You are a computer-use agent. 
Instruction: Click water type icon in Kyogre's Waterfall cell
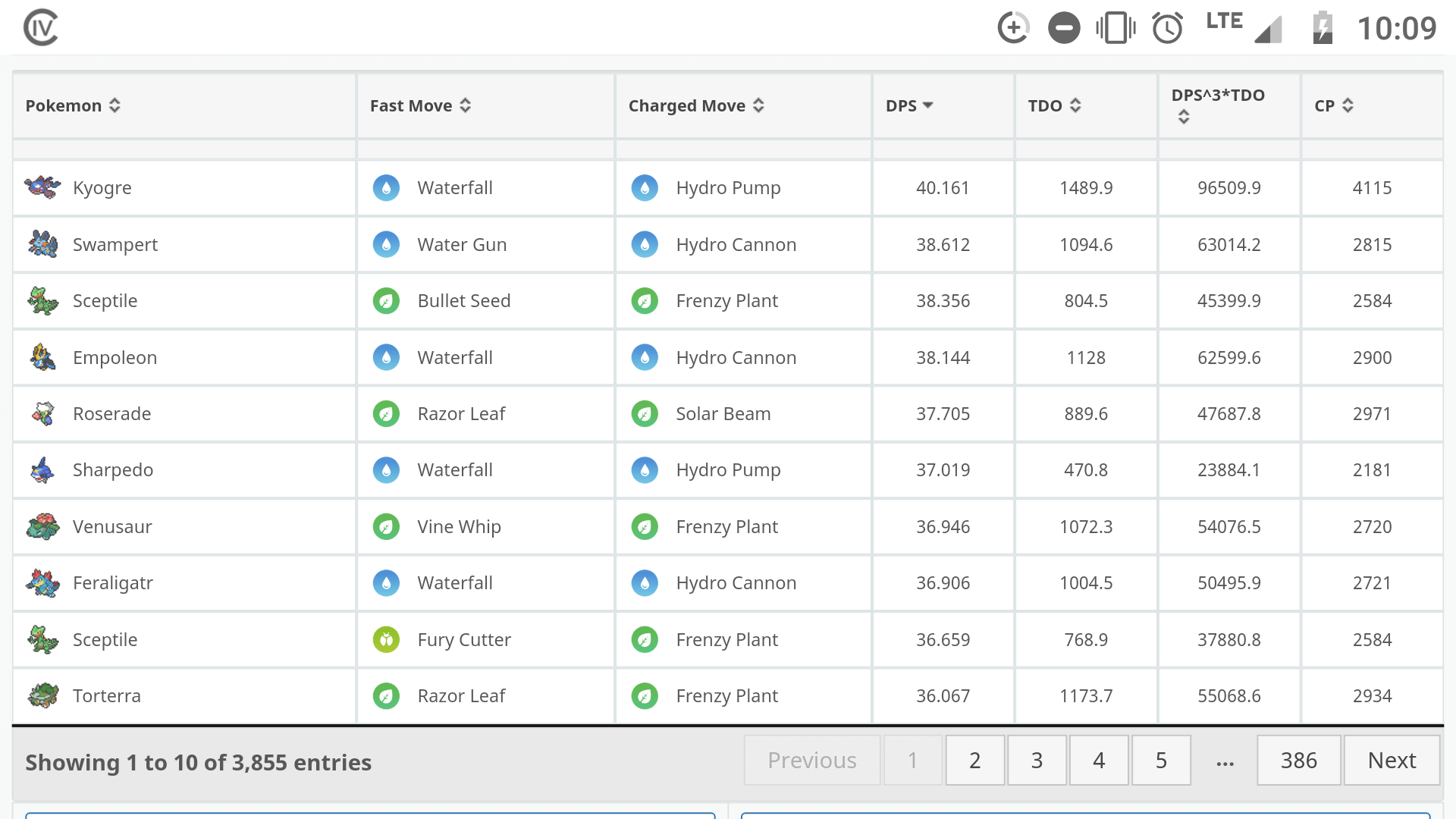click(x=386, y=188)
